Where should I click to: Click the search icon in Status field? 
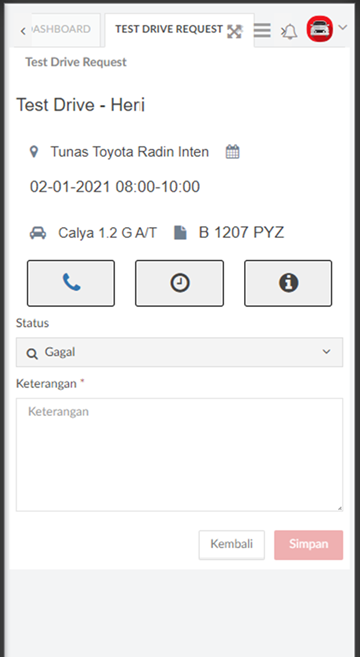coord(32,353)
